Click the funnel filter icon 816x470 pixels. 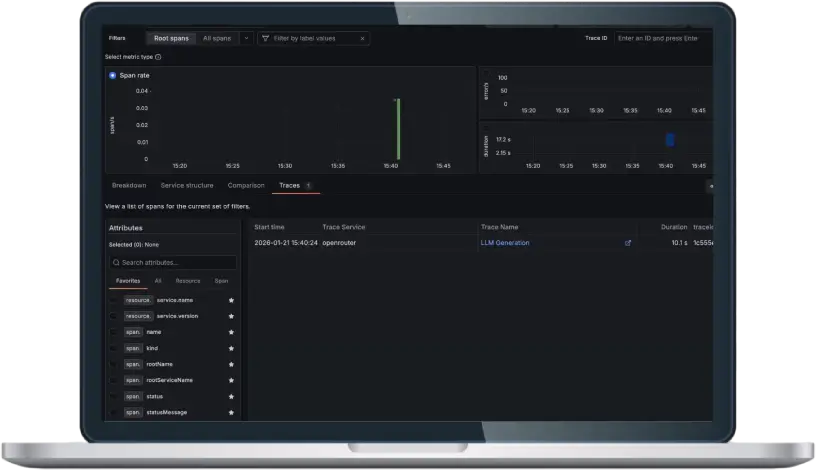click(265, 39)
